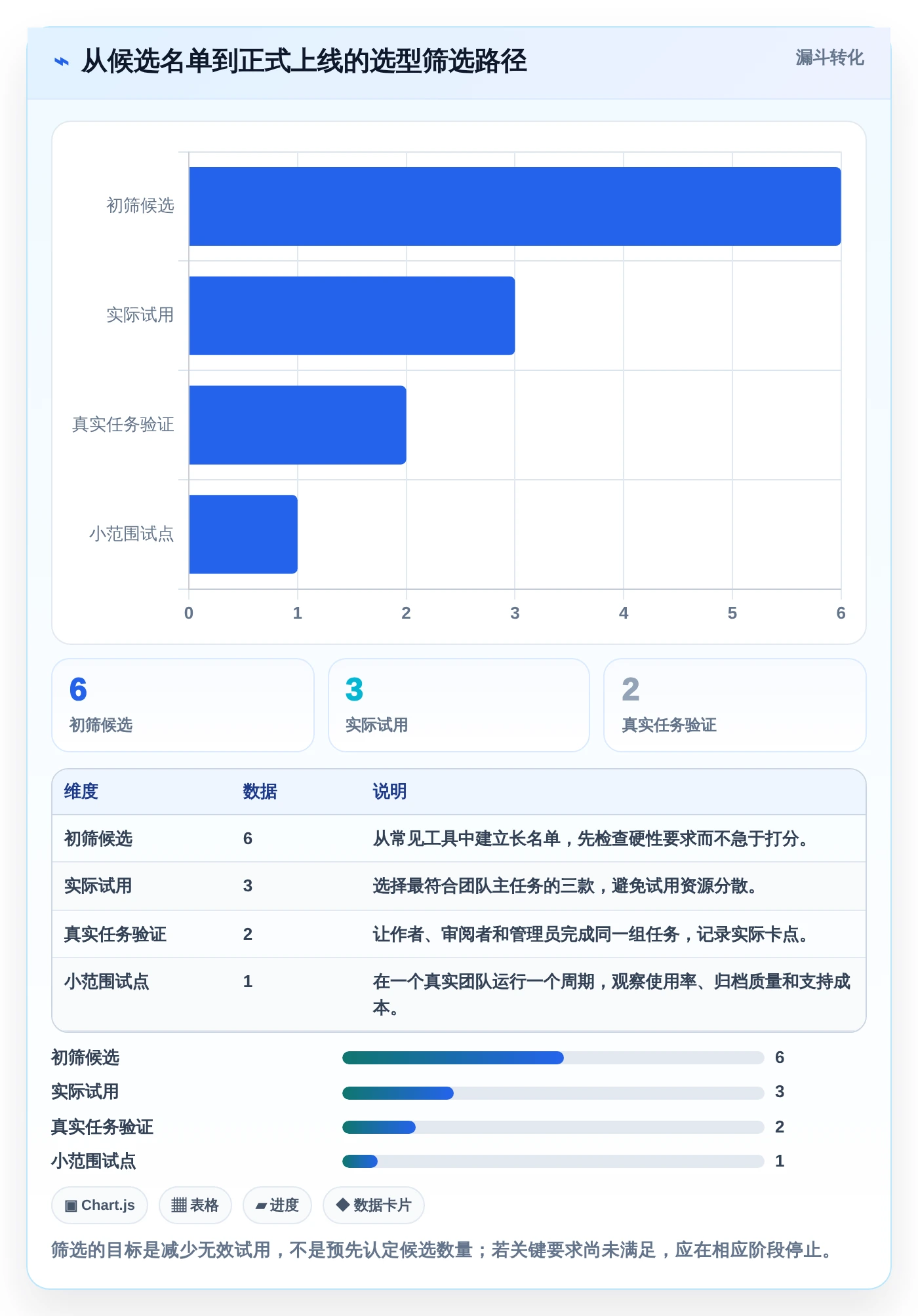The width and height of the screenshot is (918, 1316).
Task: Select the 进度 chip
Action: [277, 1205]
